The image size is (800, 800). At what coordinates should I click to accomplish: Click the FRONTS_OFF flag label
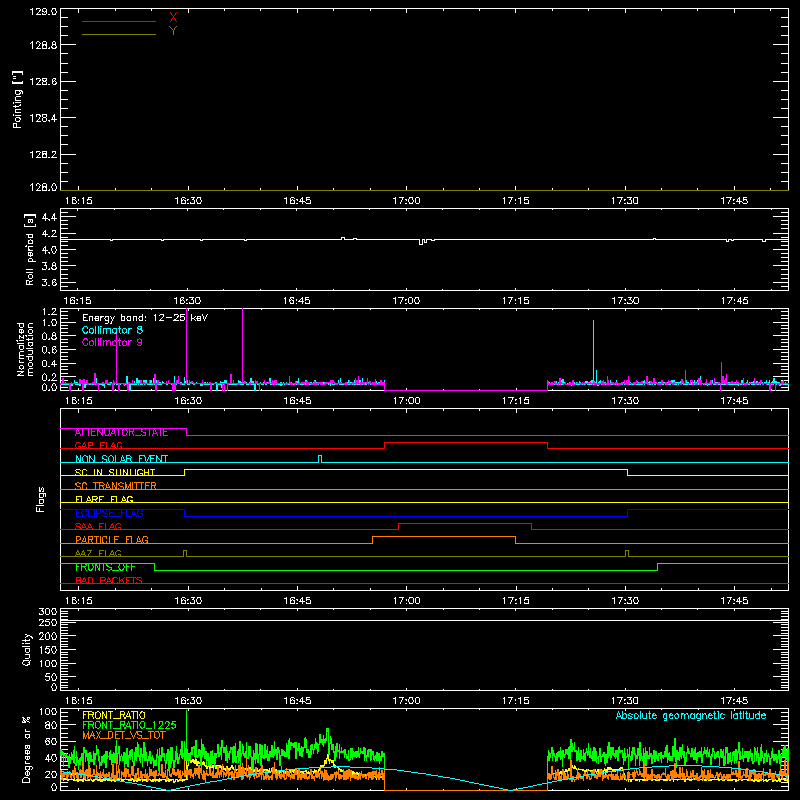pos(105,567)
